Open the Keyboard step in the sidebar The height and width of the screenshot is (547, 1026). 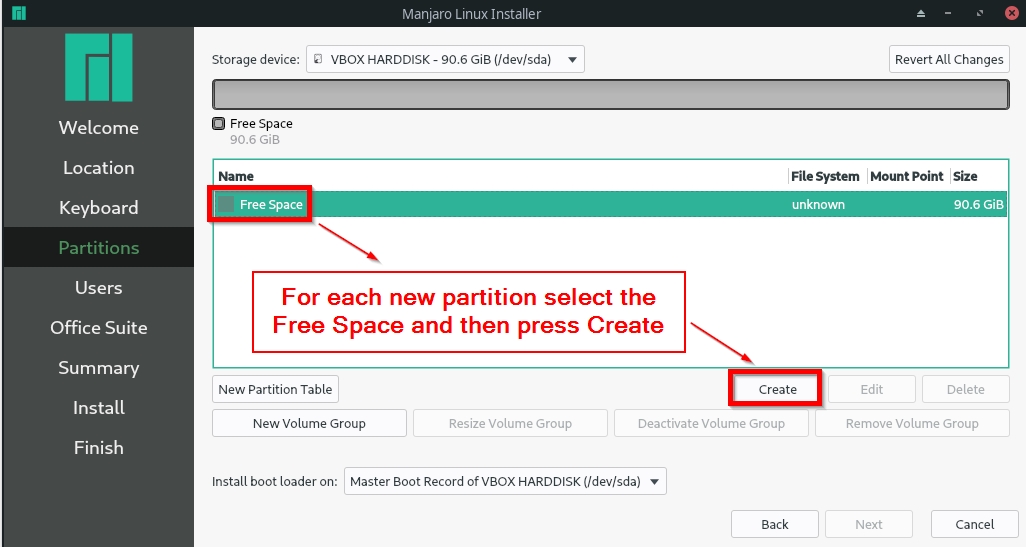point(99,207)
